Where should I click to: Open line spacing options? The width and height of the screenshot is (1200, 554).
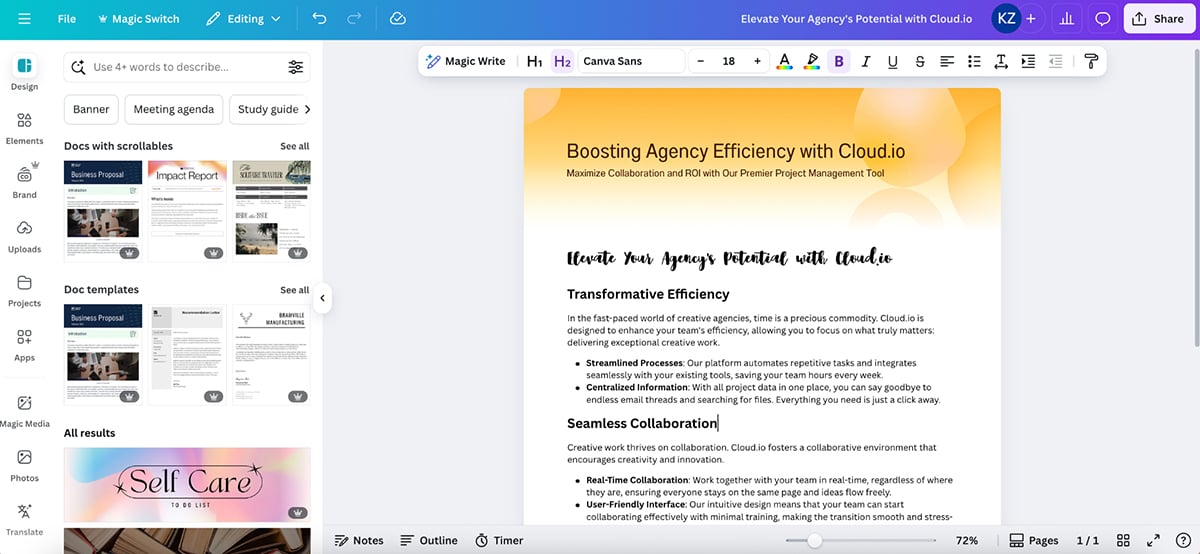coord(1001,61)
